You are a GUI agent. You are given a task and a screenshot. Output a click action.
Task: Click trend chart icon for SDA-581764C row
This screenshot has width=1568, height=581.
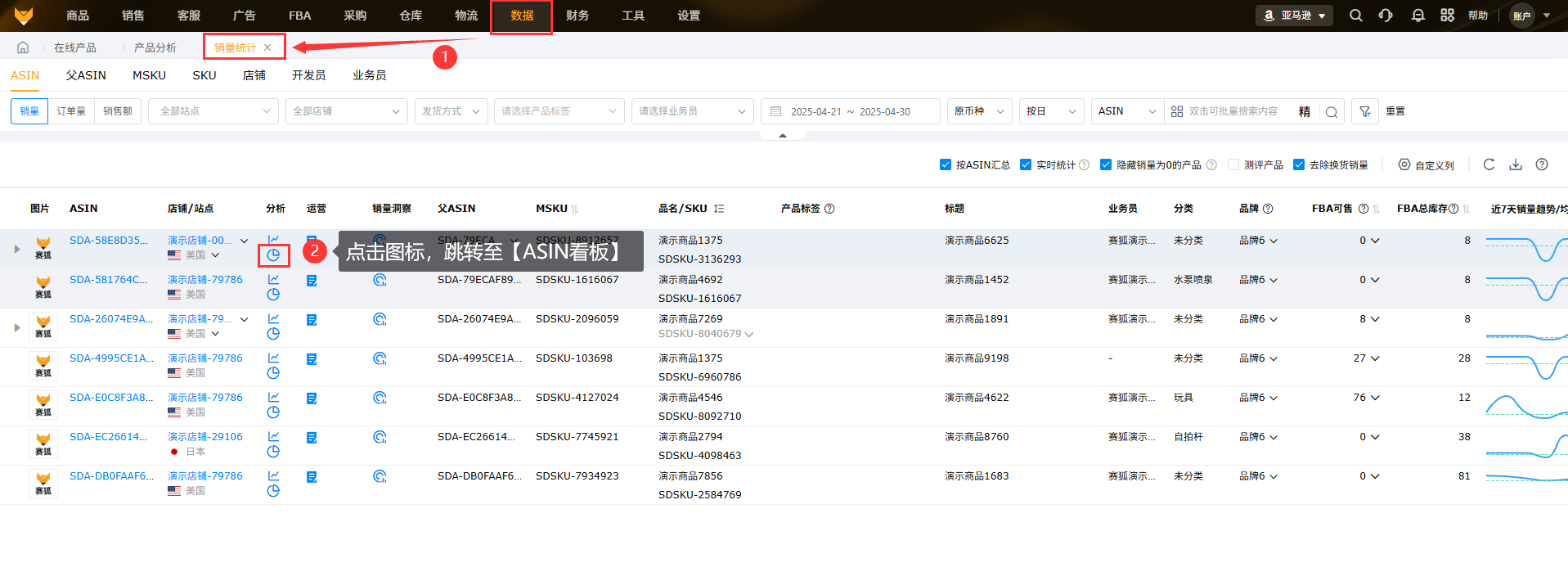(x=273, y=280)
